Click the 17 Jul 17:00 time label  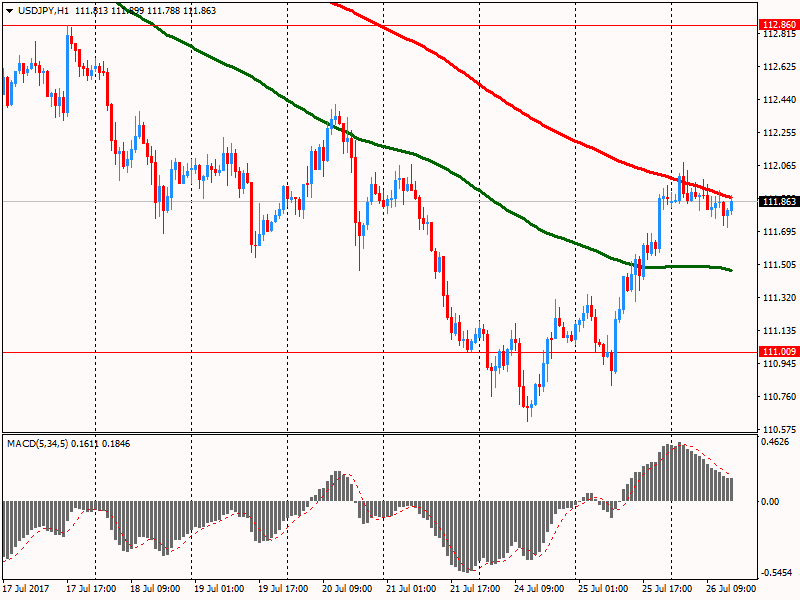[91, 588]
